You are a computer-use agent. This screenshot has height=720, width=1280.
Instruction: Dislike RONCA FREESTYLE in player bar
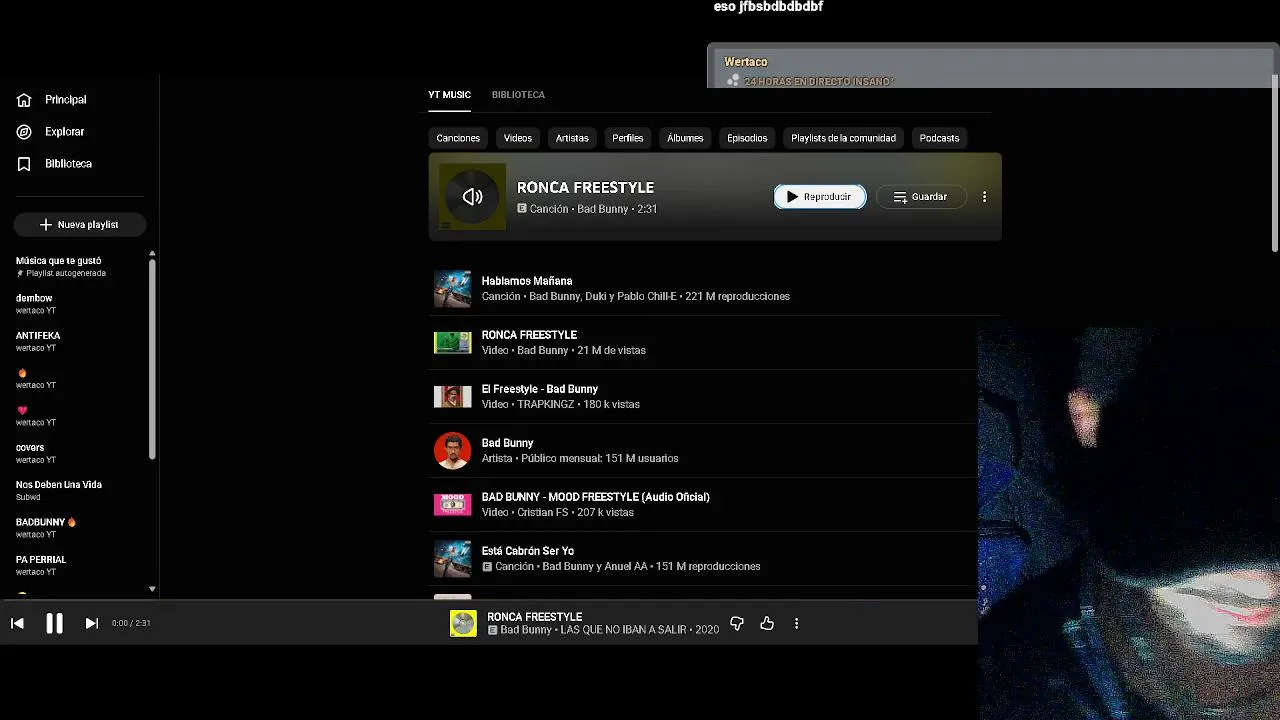pyautogui.click(x=737, y=623)
